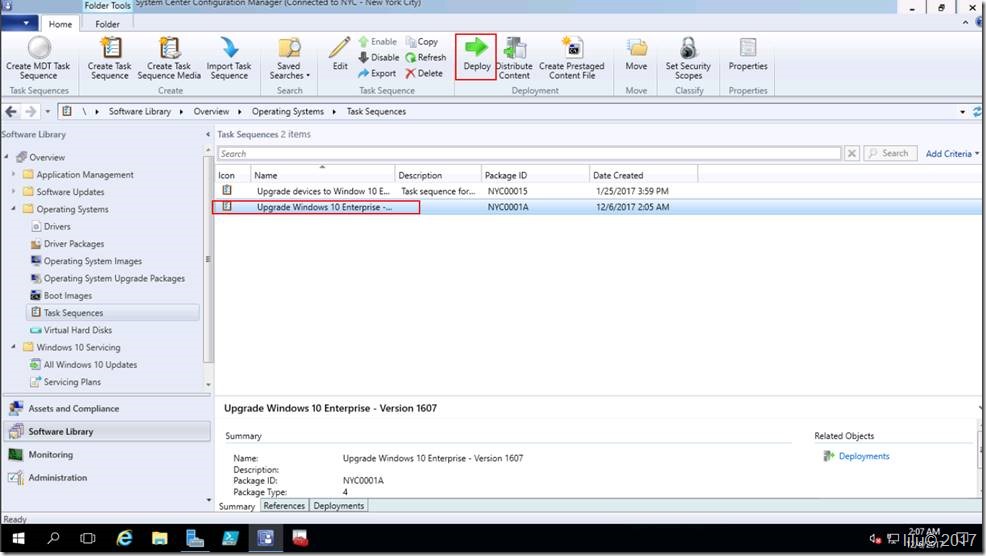Select Servicing Plans node
986x556 pixels.
72,382
